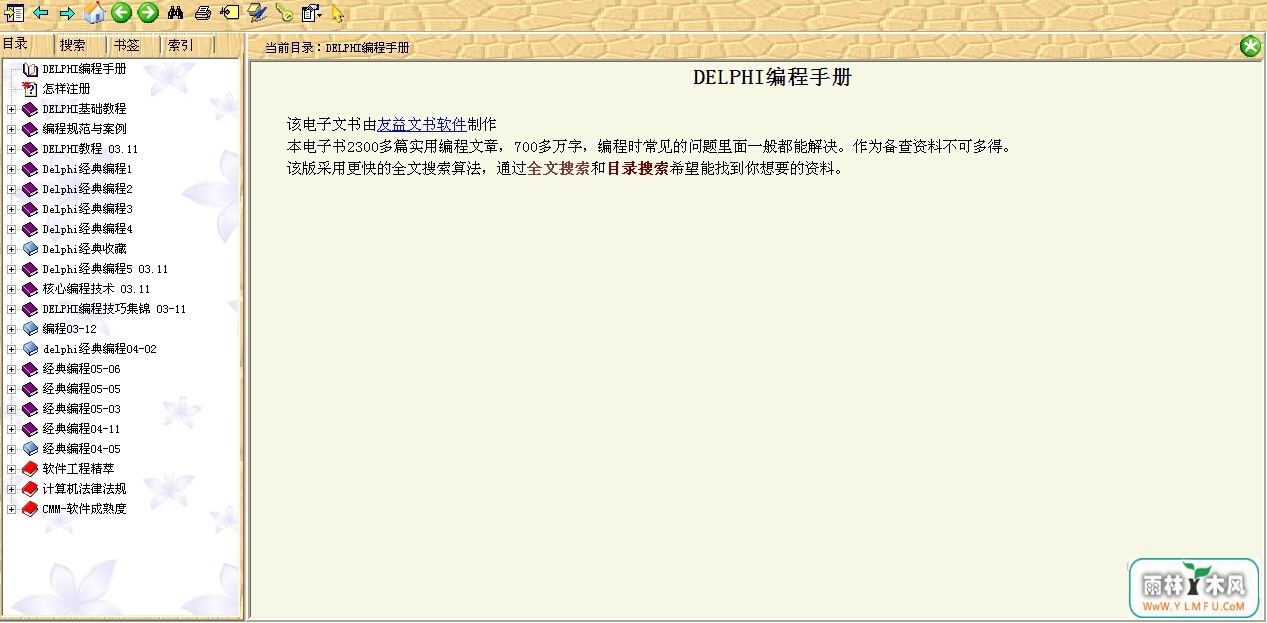Click the 编程规范与案例 book icon
This screenshot has width=1267, height=623.
point(30,129)
